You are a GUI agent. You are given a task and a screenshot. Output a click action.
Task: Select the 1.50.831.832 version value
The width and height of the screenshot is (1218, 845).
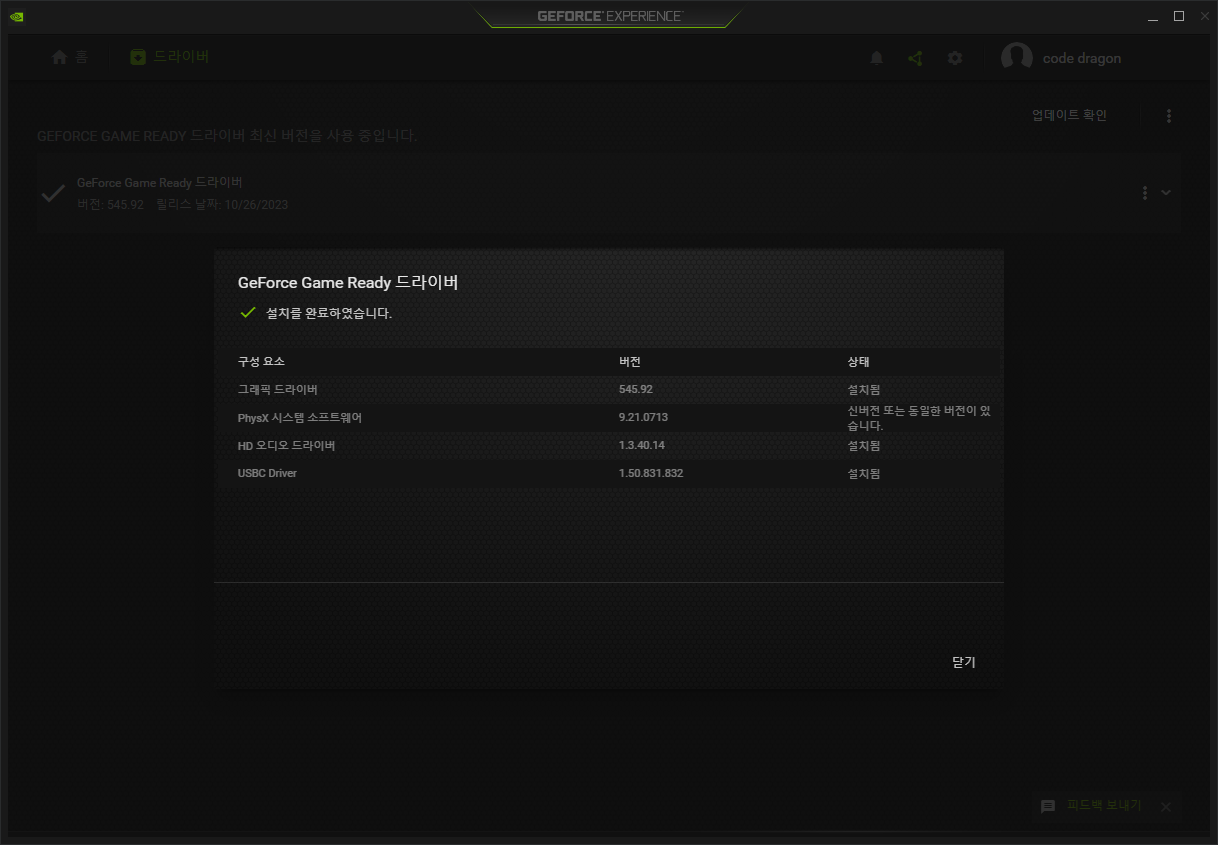(651, 473)
